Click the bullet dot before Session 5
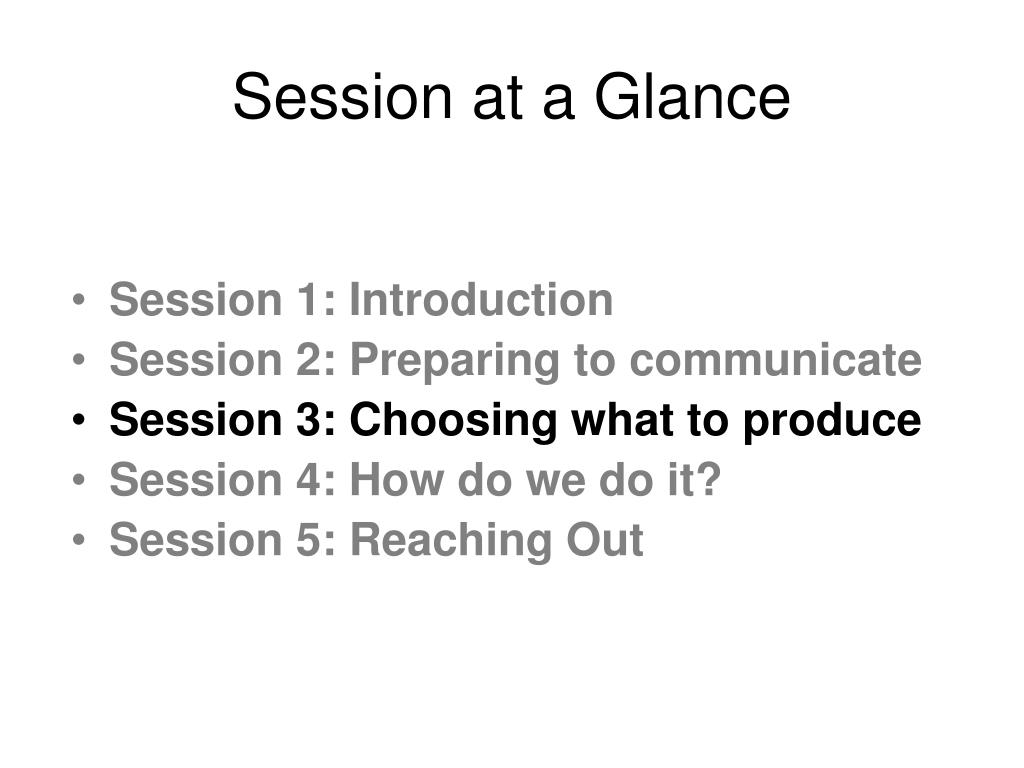The image size is (1024, 768). 79,541
